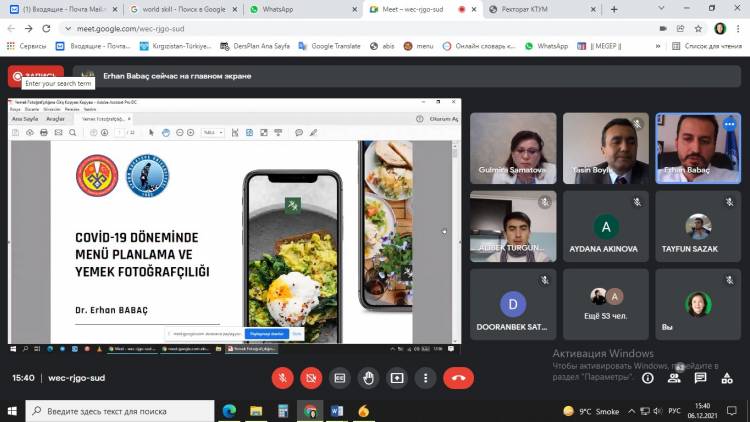750x422 pixels.
Task: Click the orange flame app on taskbar
Action: 364,411
